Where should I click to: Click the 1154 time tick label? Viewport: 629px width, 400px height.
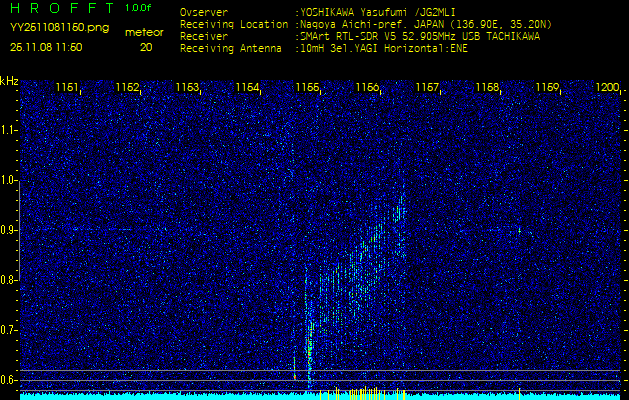(248, 87)
